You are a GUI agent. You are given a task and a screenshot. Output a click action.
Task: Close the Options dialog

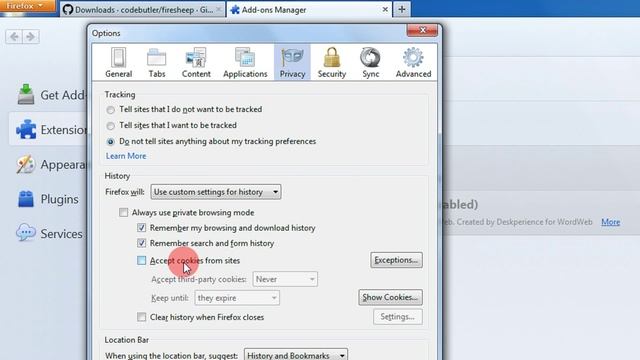422,30
